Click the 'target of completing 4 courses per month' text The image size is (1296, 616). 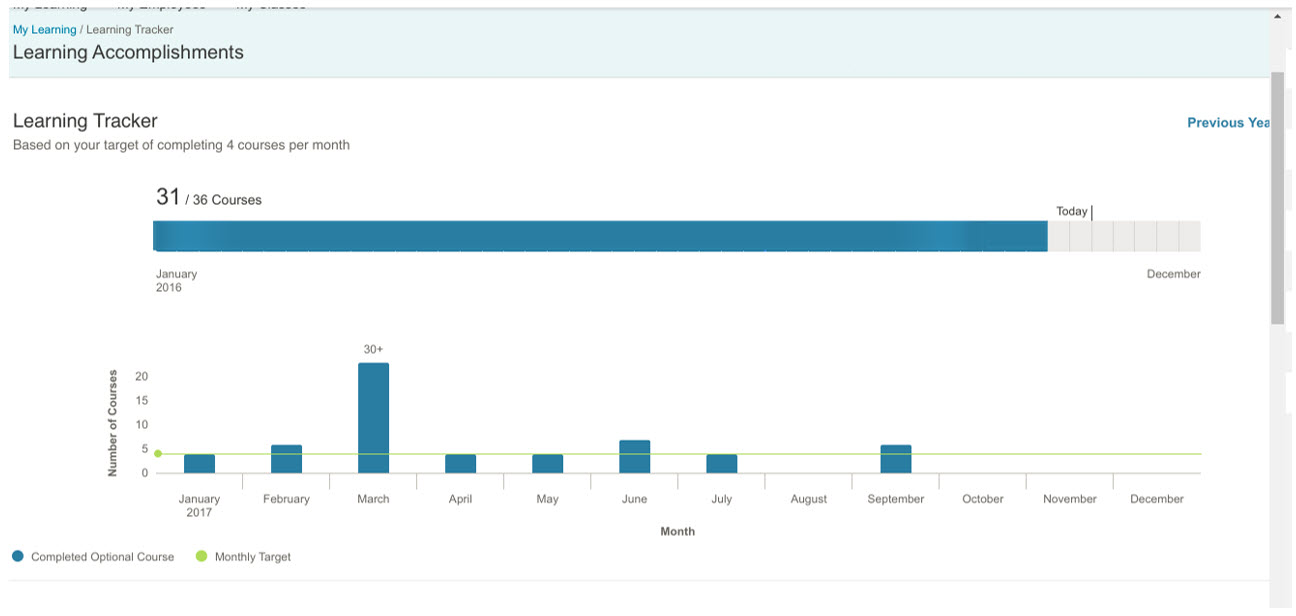227,145
